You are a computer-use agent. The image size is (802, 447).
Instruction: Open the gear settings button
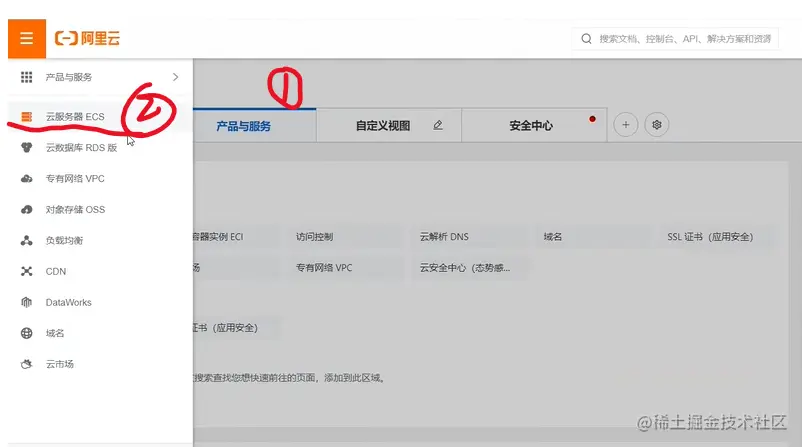657,125
